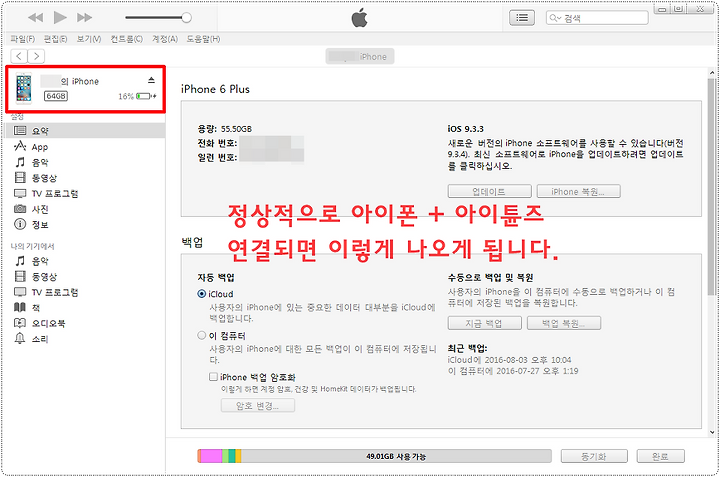Click the play button
Image resolution: width=720 pixels, height=477 pixels.
60,18
